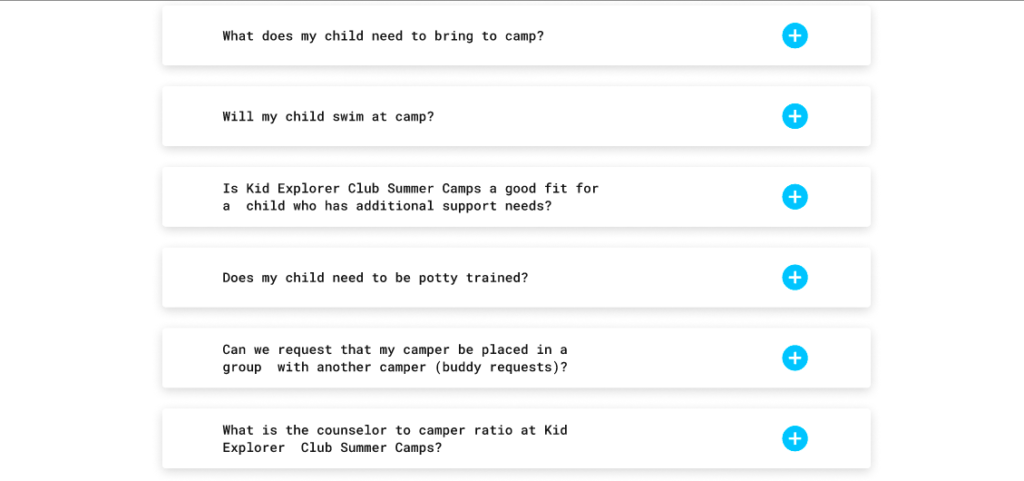Hit the plus icon for the buddy requests question
The height and width of the screenshot is (481, 1024).
(x=794, y=358)
